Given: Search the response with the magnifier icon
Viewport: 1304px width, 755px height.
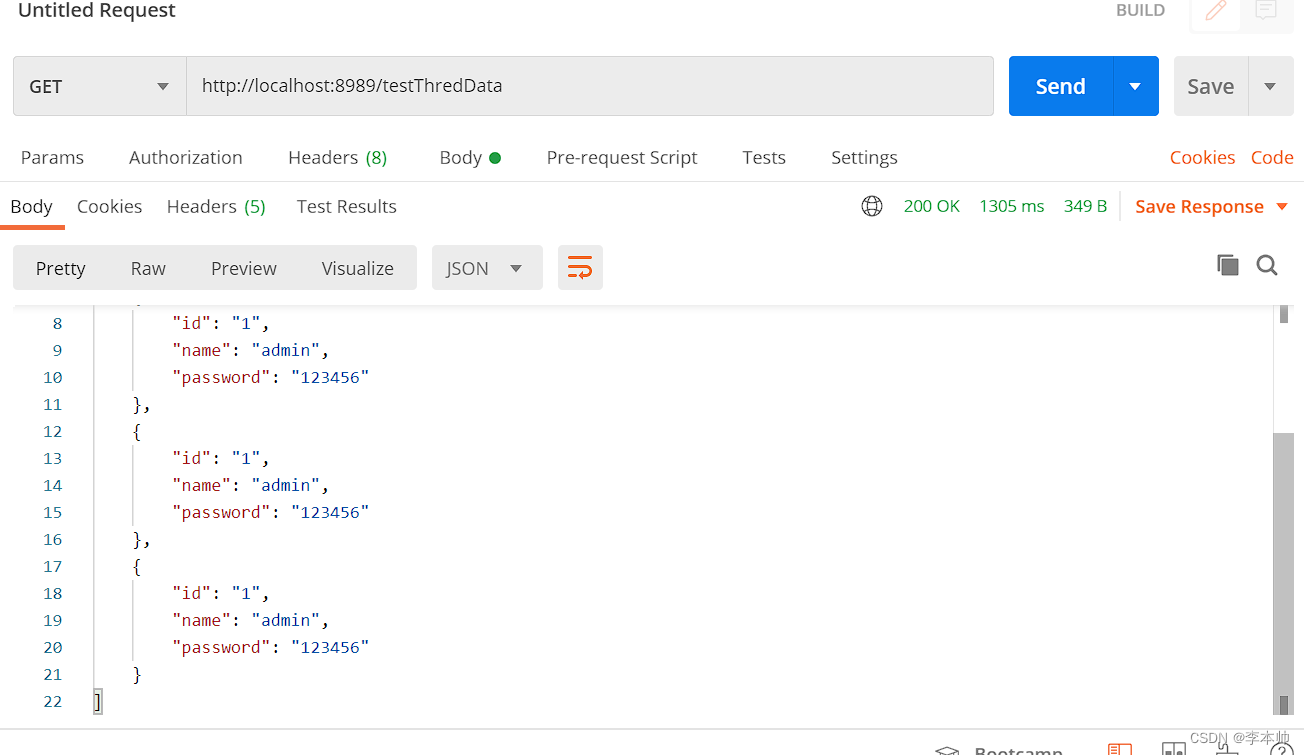Looking at the screenshot, I should pyautogui.click(x=1267, y=265).
